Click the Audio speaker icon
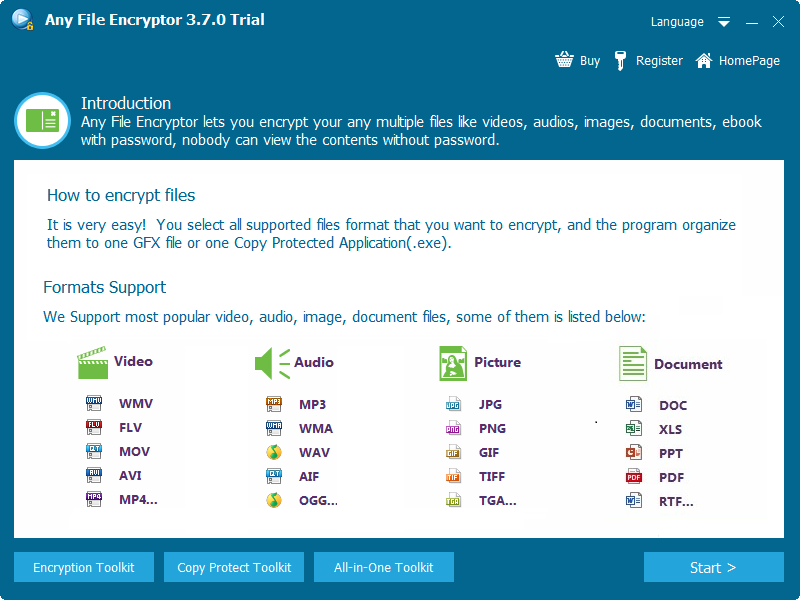800x600 pixels. coord(272,363)
